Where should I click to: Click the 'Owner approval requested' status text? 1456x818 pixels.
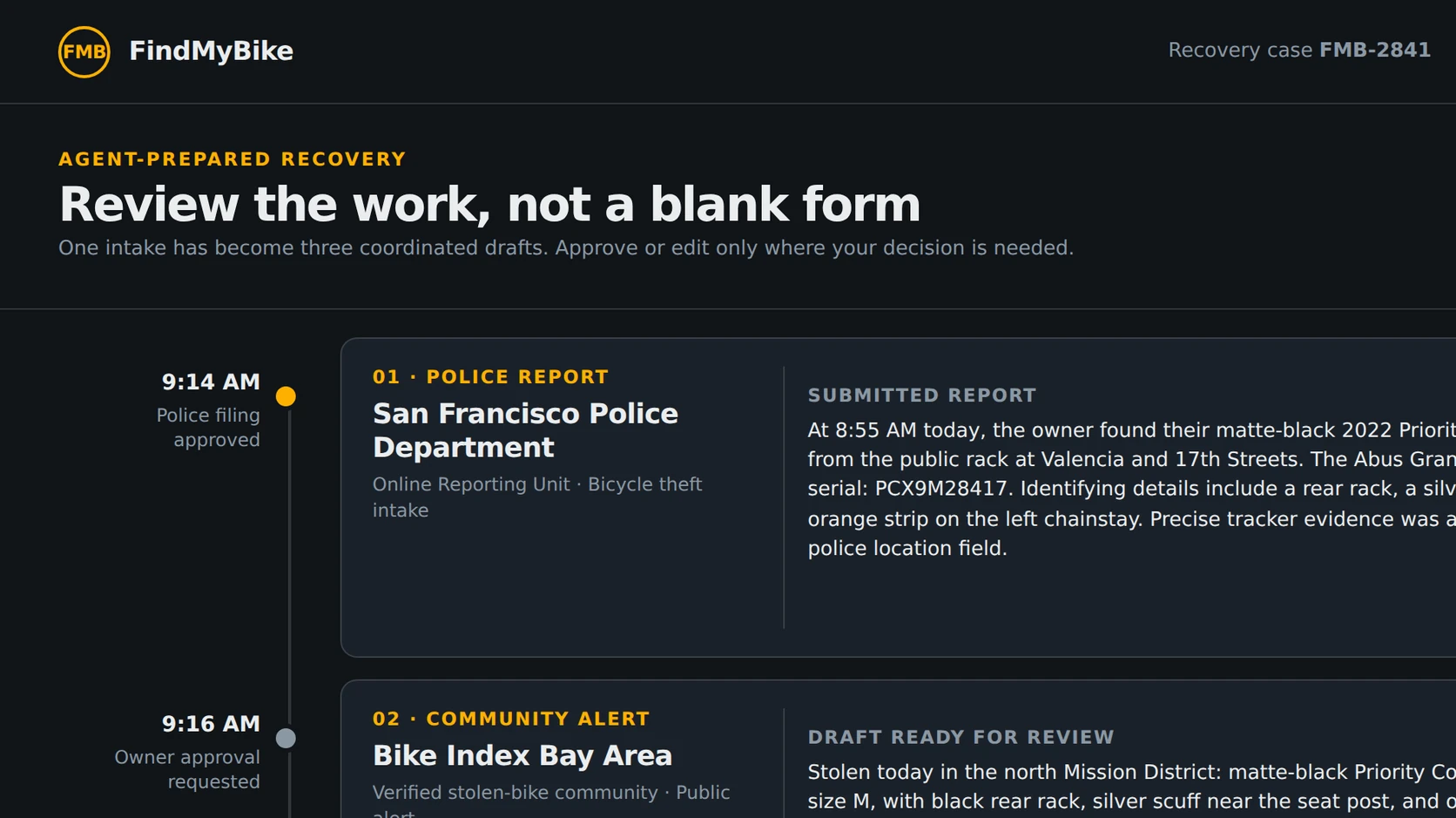point(187,769)
